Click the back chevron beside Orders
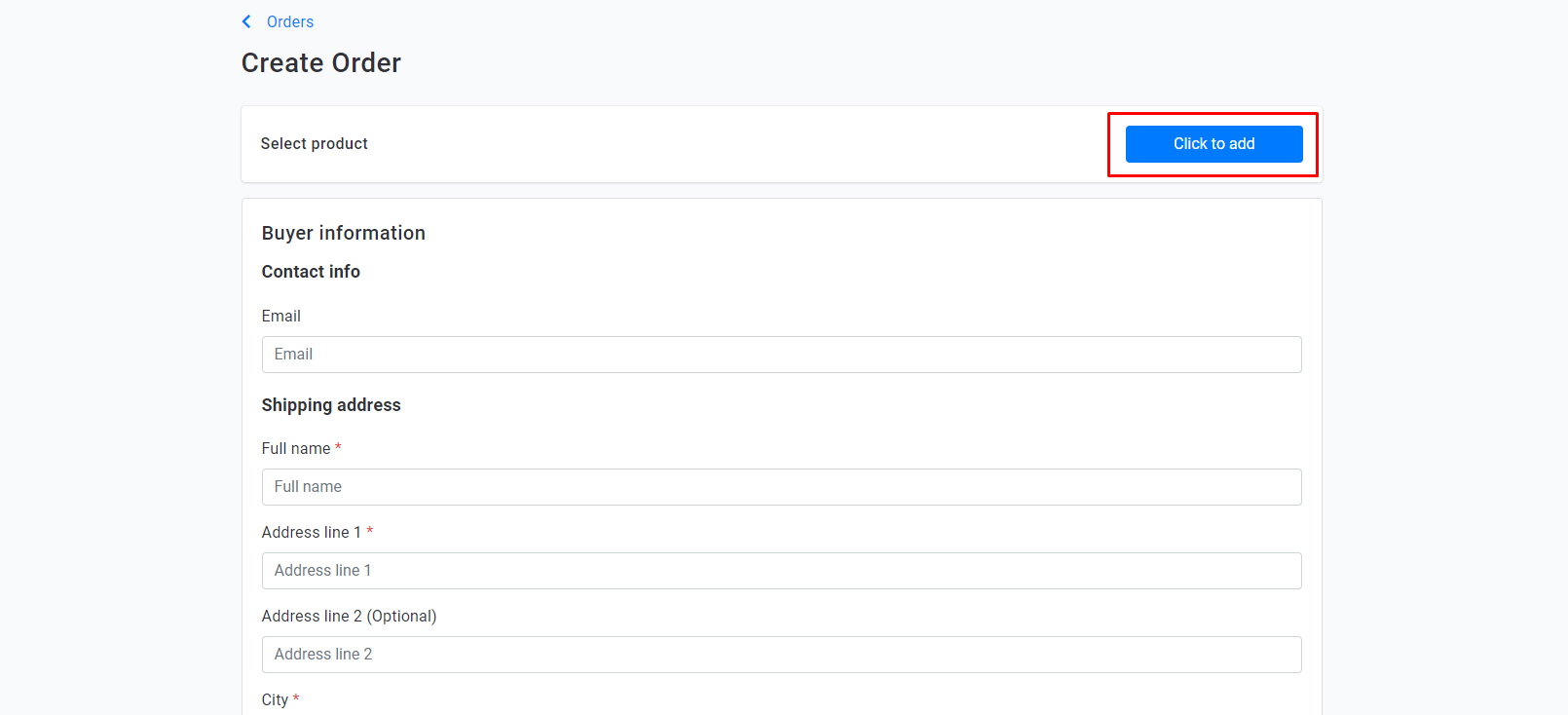1568x715 pixels. [x=246, y=21]
